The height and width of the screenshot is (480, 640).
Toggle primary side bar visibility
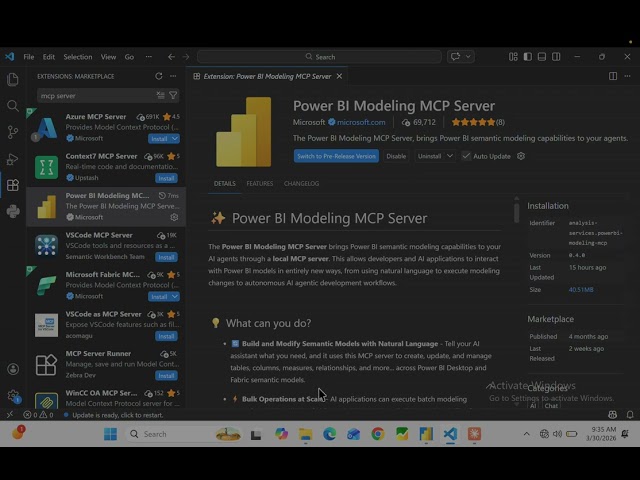point(528,57)
